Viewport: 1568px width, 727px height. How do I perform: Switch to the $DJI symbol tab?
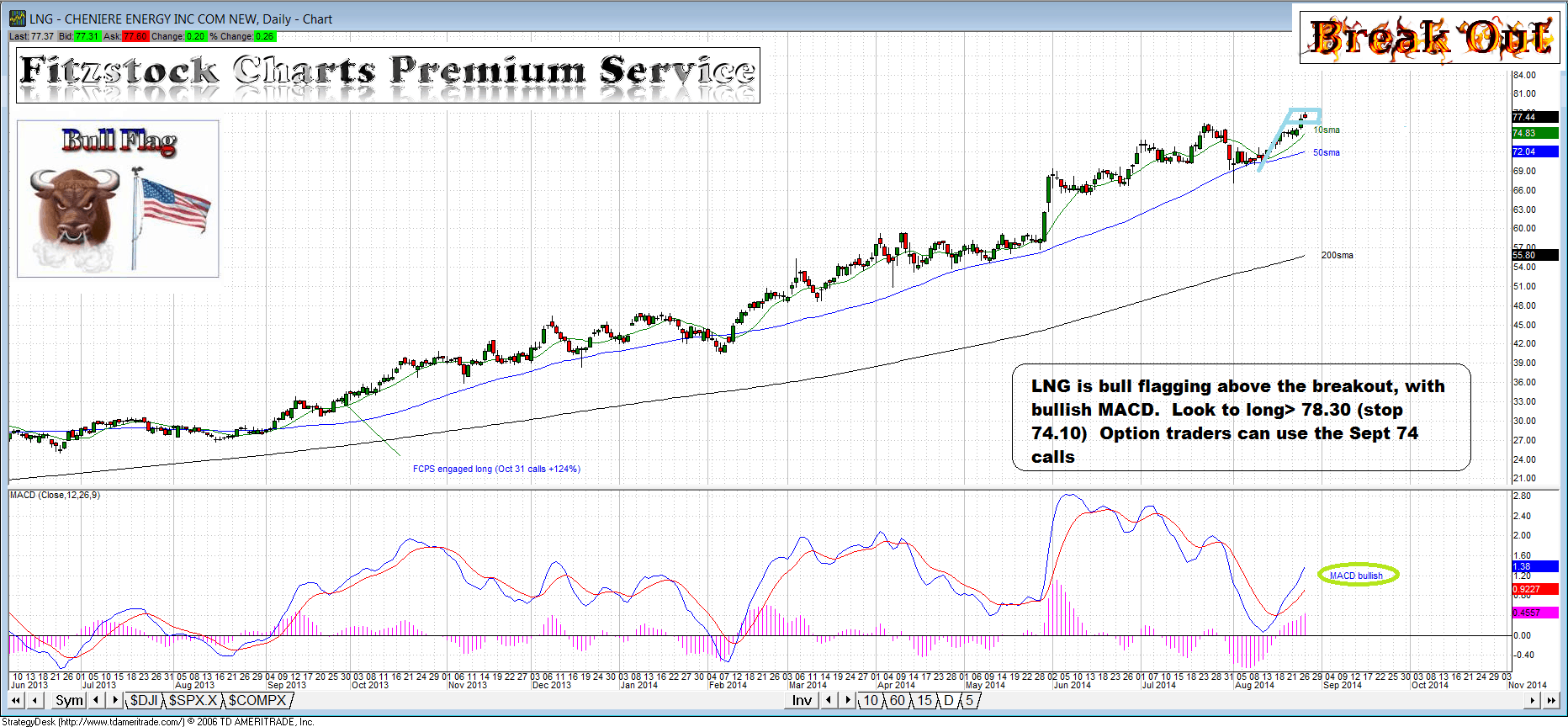pyautogui.click(x=144, y=700)
